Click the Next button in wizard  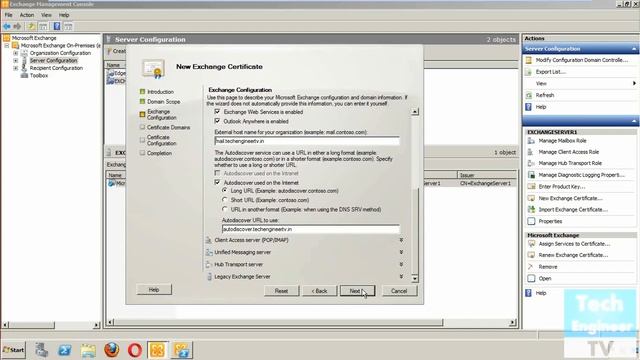[x=358, y=291]
